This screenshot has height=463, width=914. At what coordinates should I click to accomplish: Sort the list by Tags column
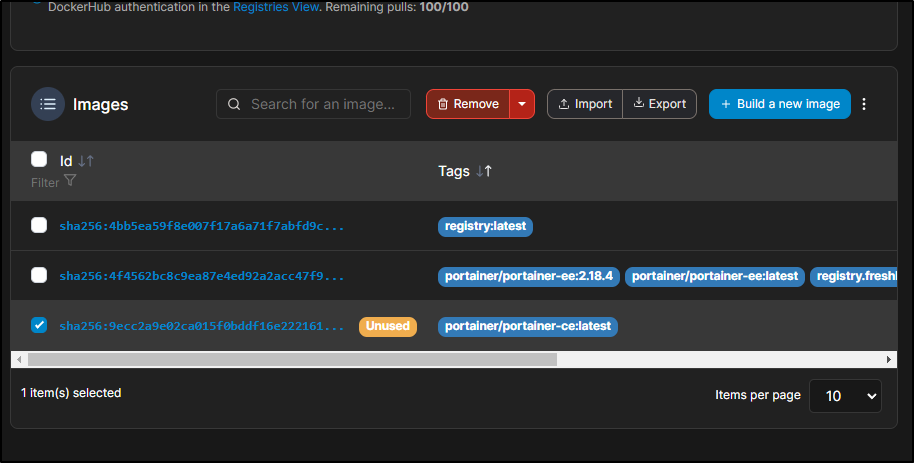coord(484,171)
